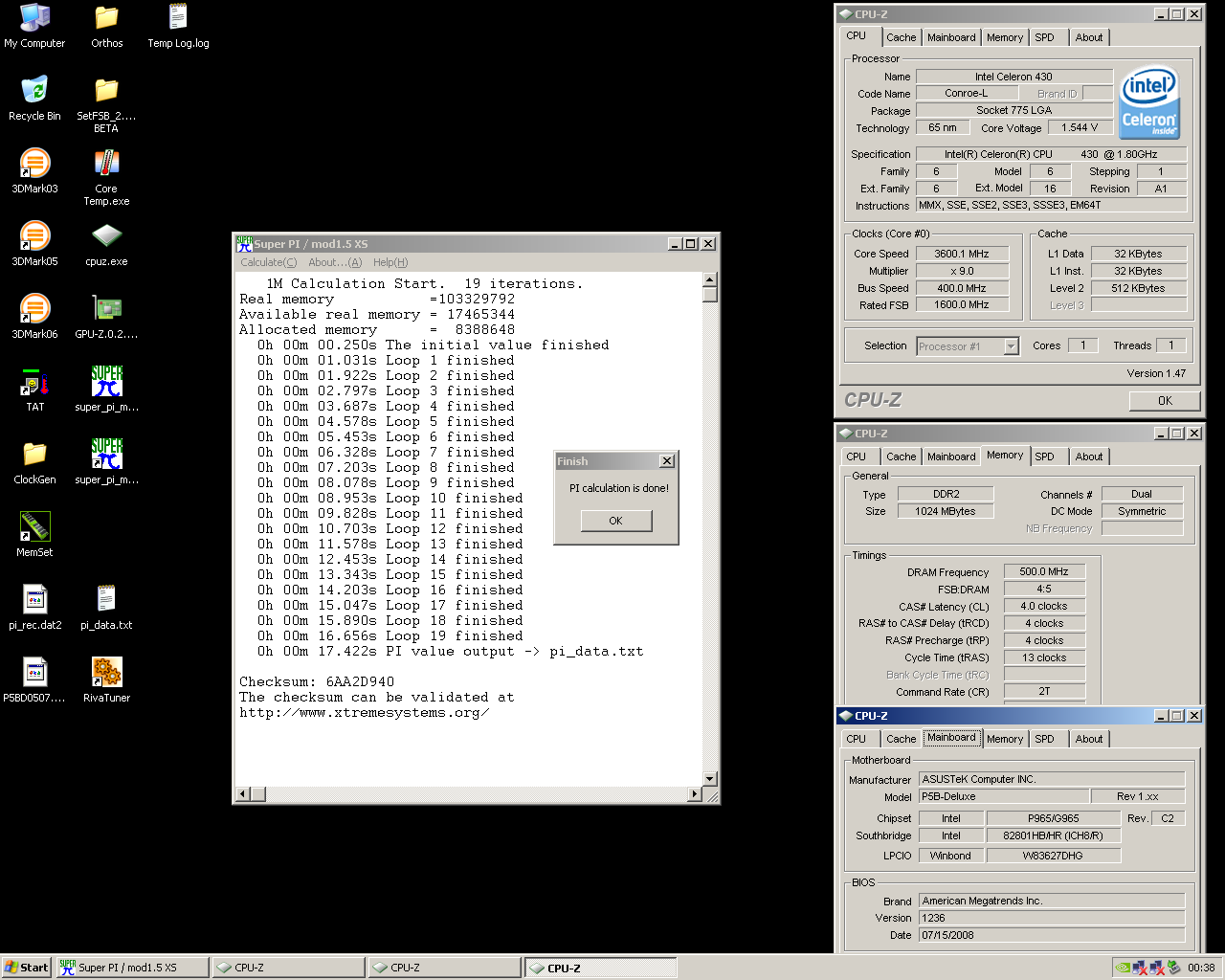This screenshot has height=980, width=1225.
Task: Open the Memory tab in the bottom CPU-Z window
Action: (1005, 739)
